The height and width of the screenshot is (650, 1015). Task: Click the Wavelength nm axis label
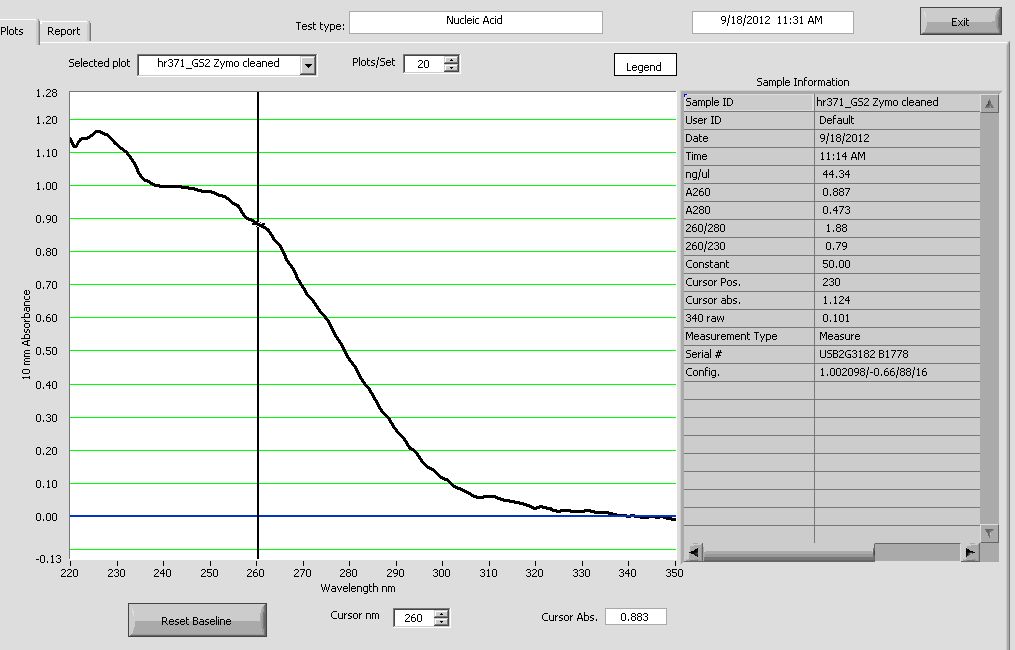pos(358,588)
